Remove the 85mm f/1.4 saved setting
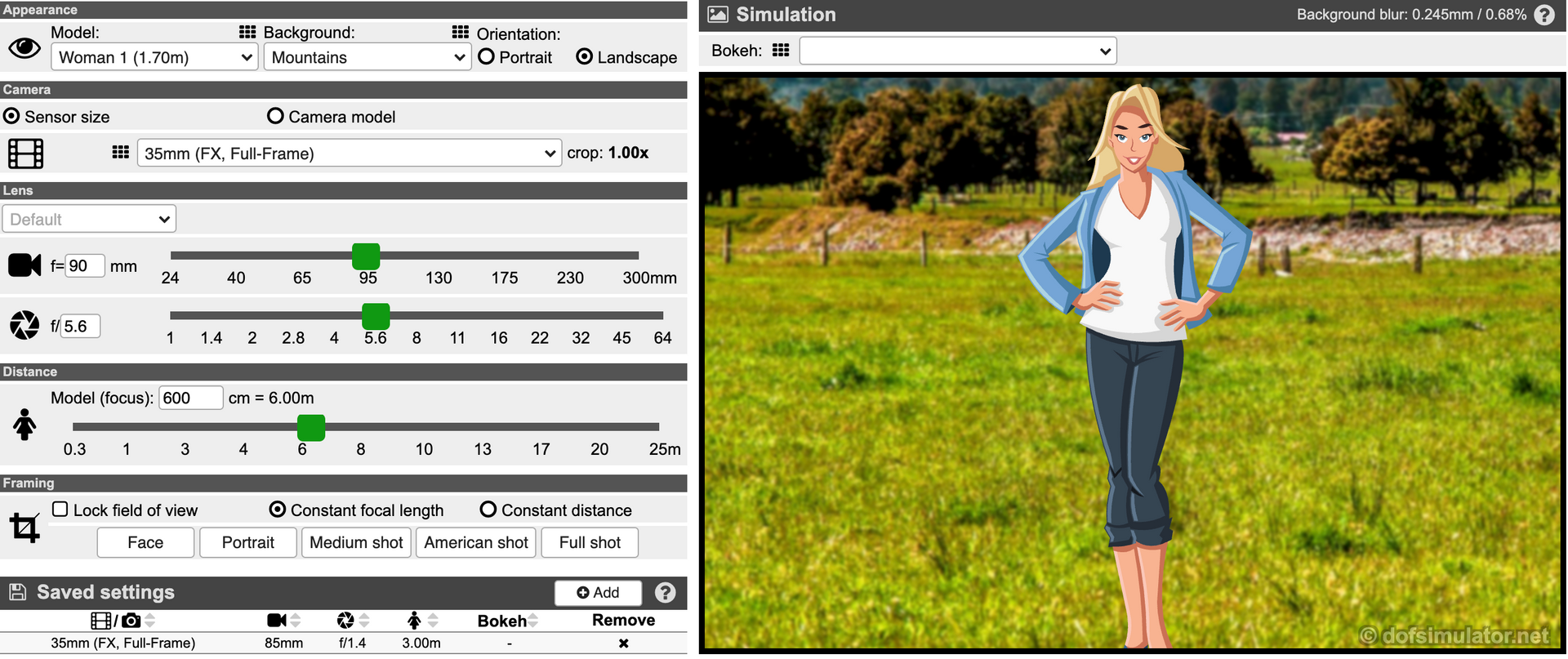1568x659 pixels. click(624, 643)
